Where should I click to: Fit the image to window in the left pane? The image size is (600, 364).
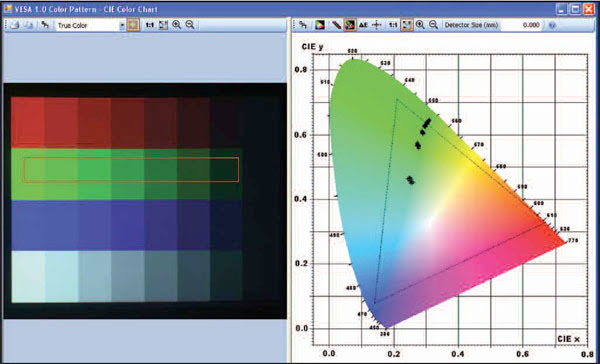[163, 25]
